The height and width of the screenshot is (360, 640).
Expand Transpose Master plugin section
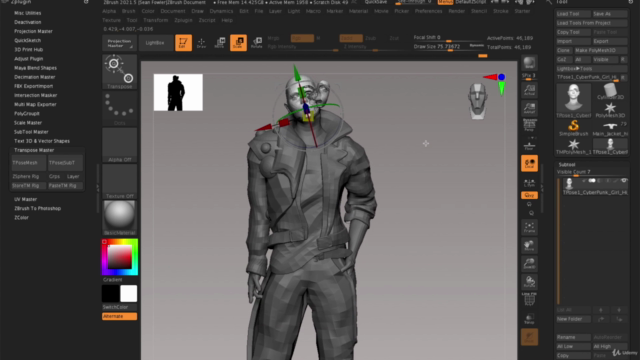tap(34, 150)
